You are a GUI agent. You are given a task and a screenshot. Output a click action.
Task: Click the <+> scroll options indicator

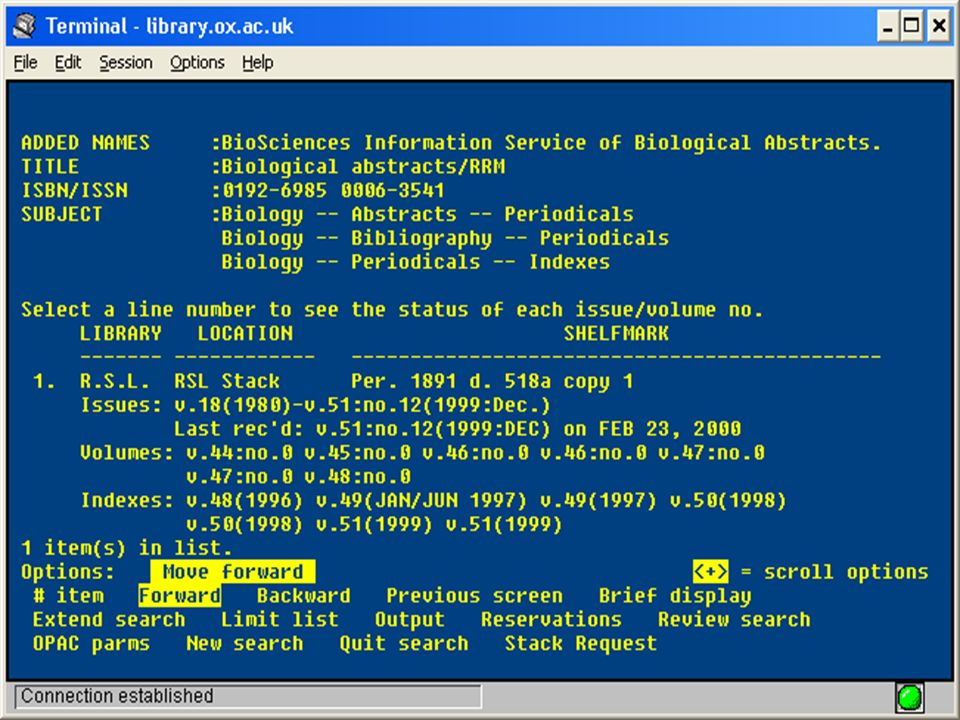click(711, 572)
